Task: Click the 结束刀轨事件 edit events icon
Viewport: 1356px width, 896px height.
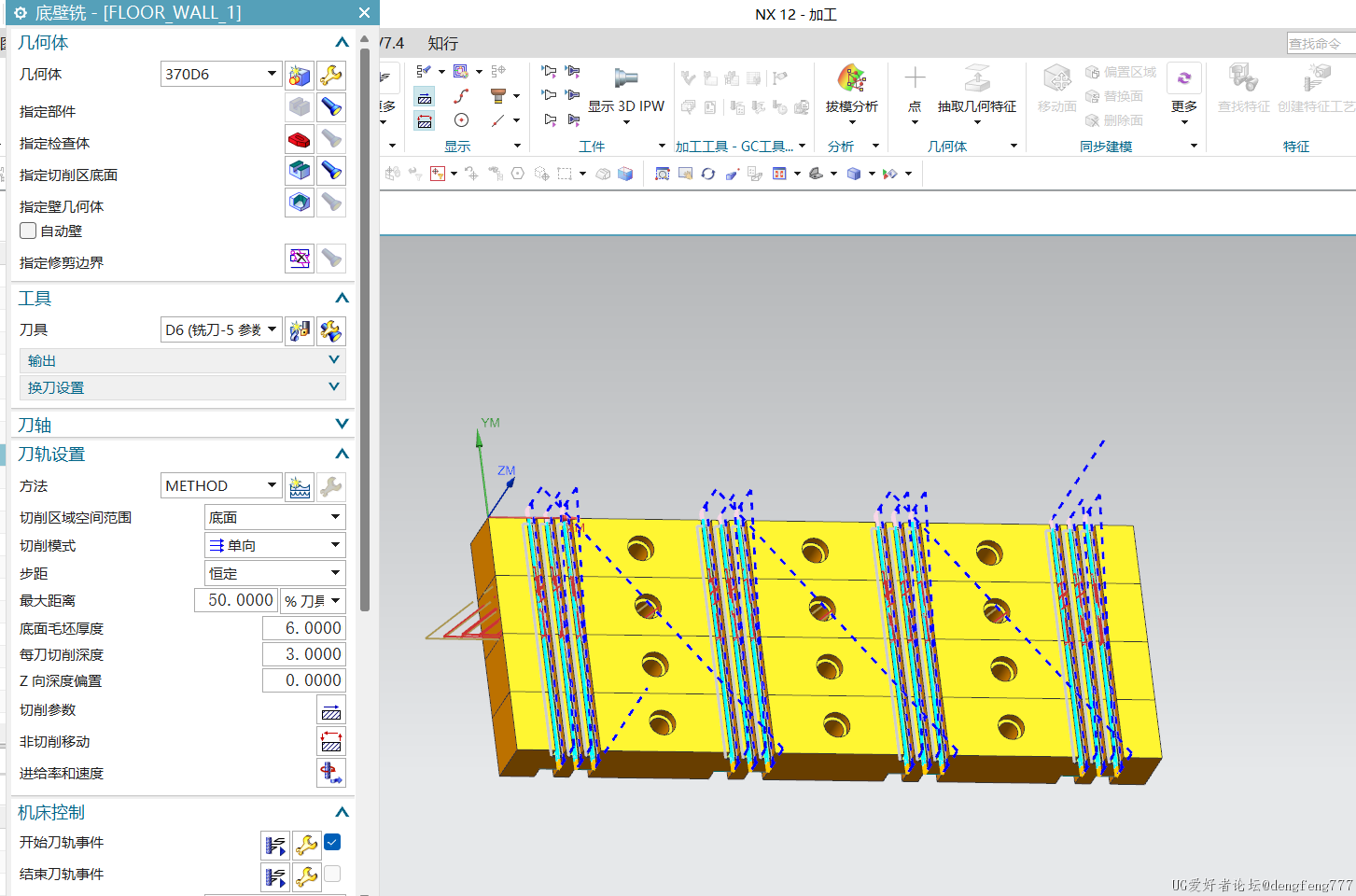Action: (x=275, y=877)
